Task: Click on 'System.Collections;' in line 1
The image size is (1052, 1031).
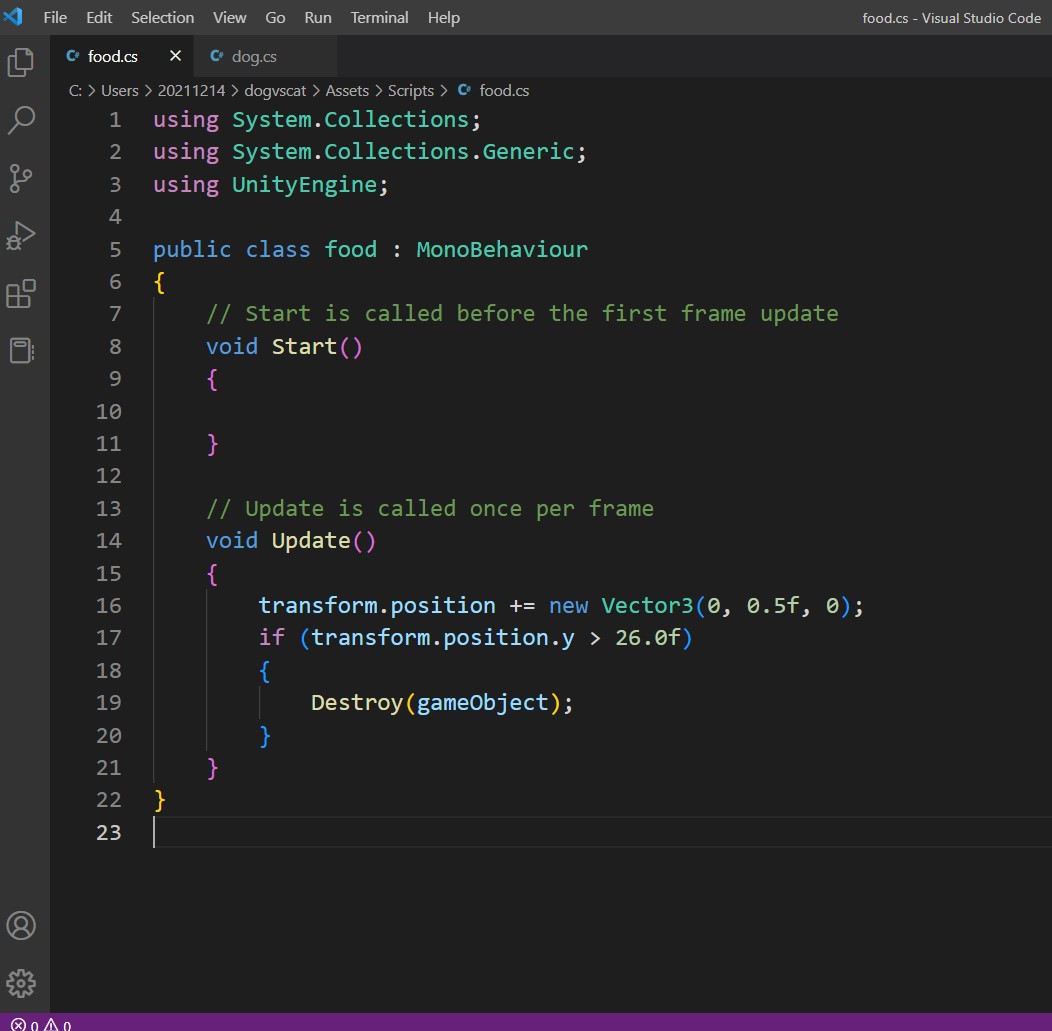Action: pos(356,120)
